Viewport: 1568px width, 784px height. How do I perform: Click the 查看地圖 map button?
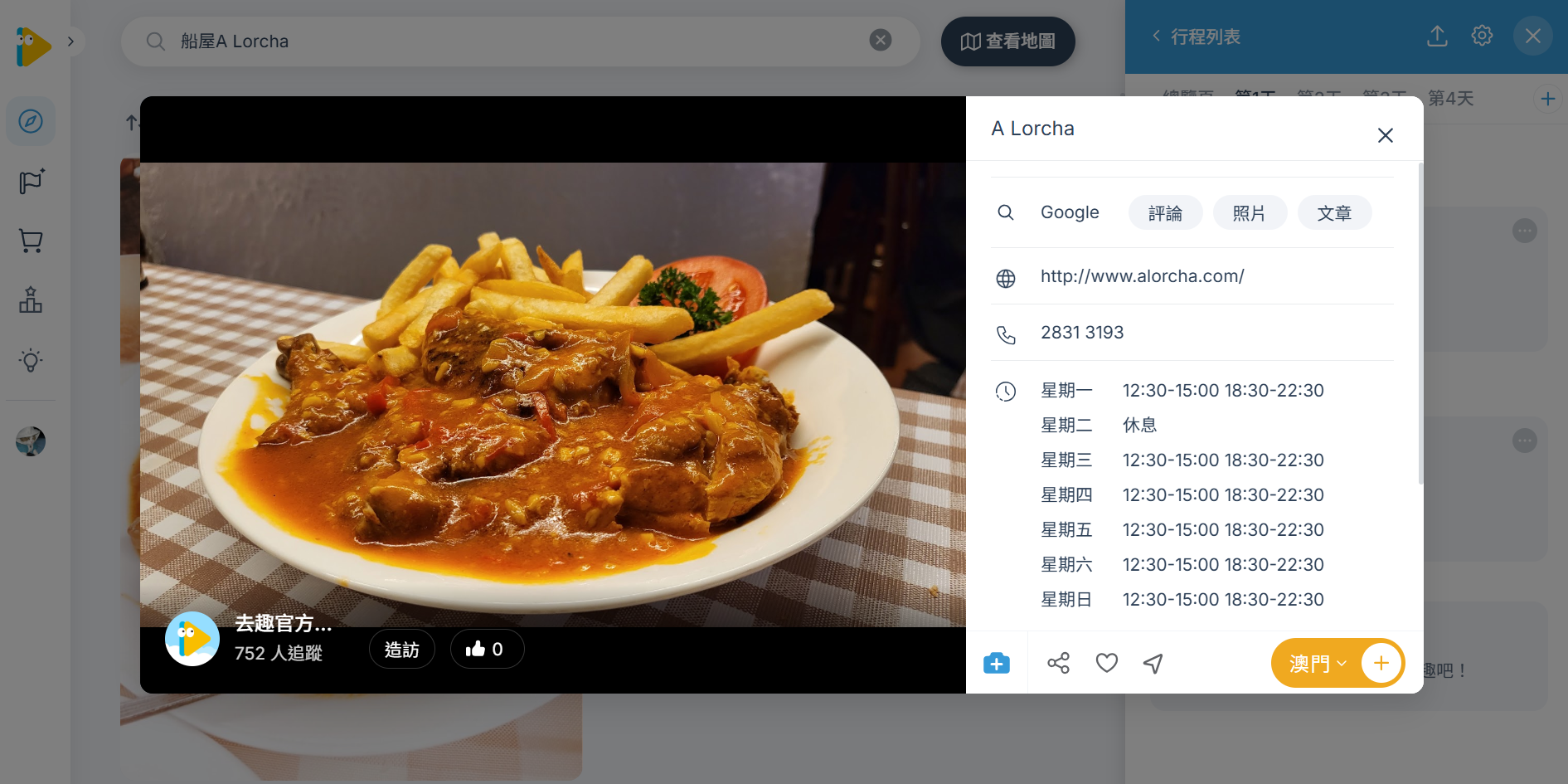(1007, 41)
